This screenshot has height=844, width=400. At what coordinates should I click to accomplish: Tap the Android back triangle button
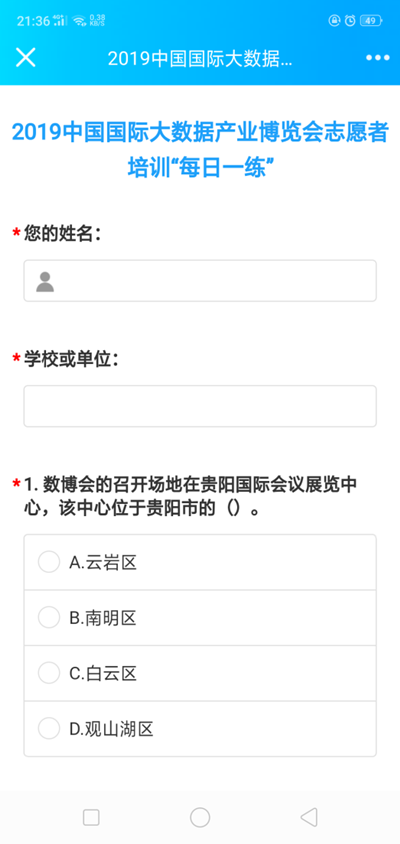[x=308, y=817]
